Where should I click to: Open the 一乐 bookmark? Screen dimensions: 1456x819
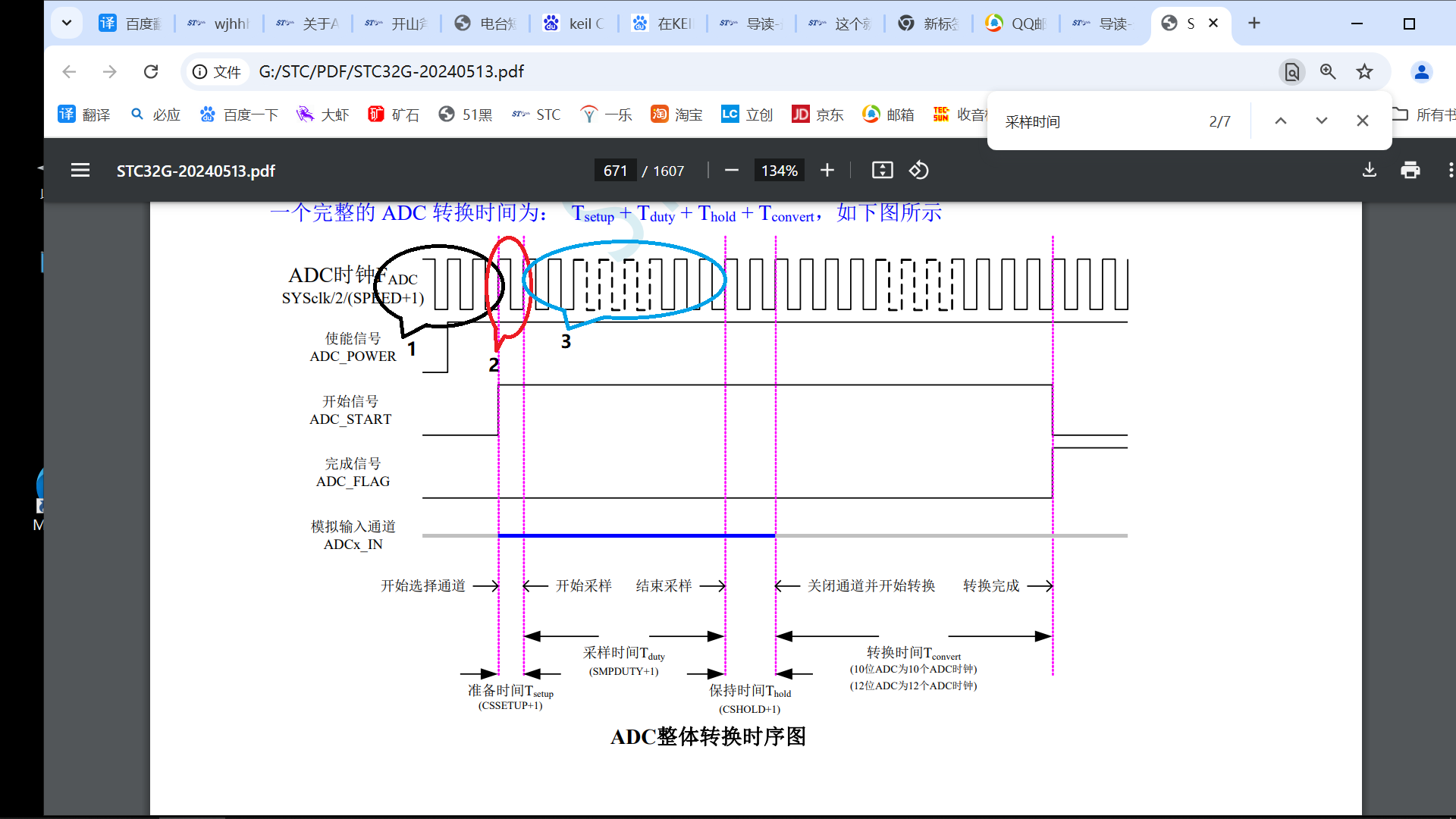pos(606,115)
